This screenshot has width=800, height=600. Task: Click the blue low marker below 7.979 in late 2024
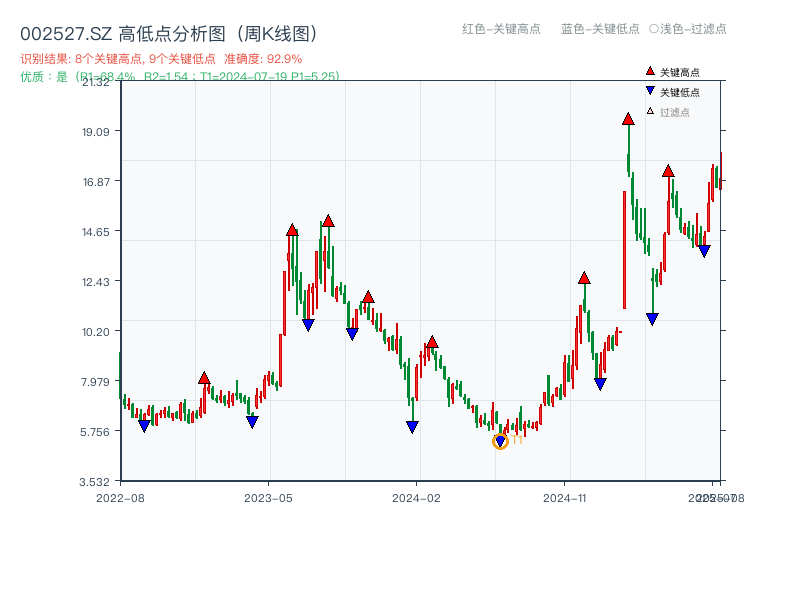[x=599, y=381]
